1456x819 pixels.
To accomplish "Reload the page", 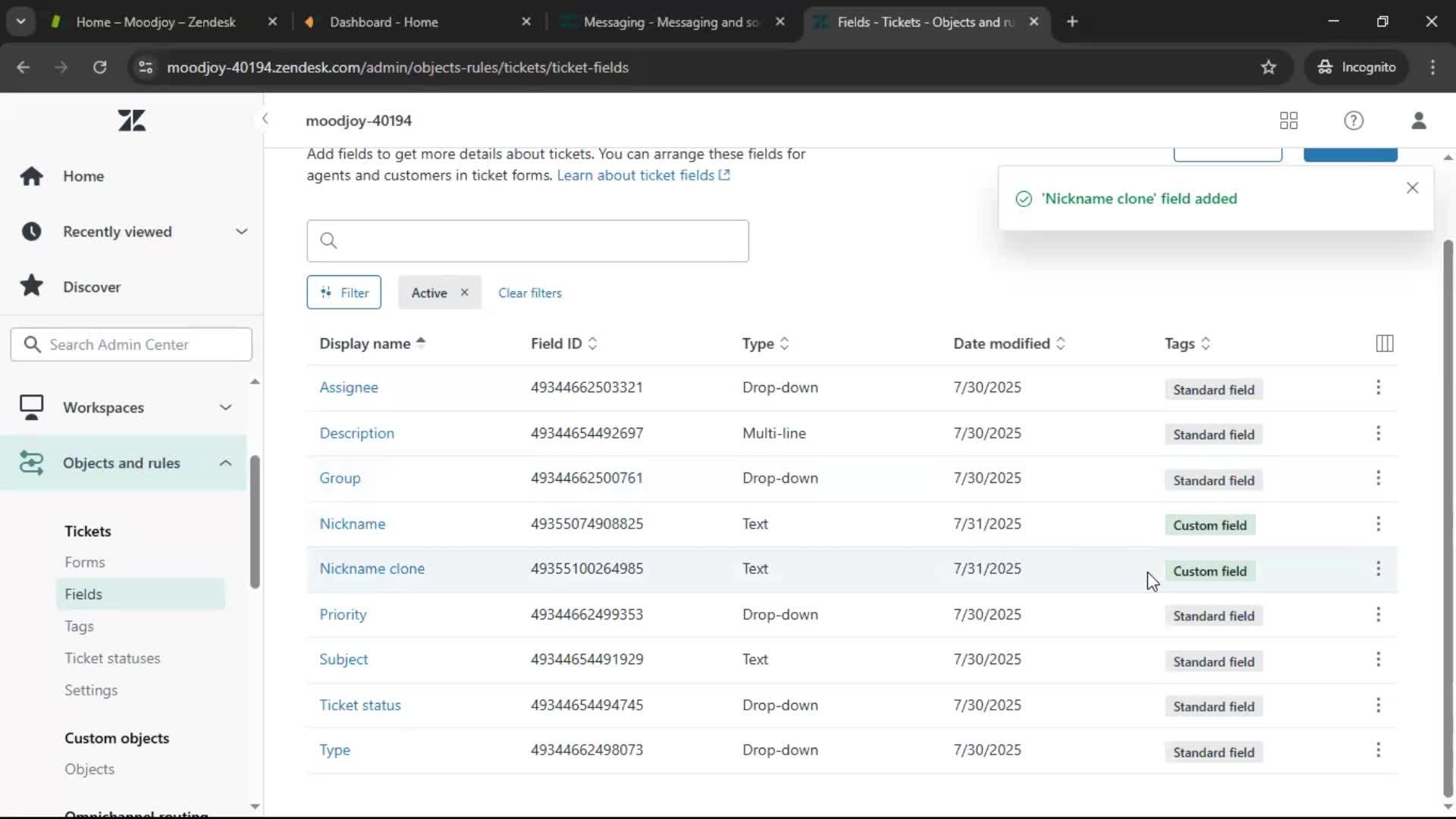I will click(x=99, y=67).
